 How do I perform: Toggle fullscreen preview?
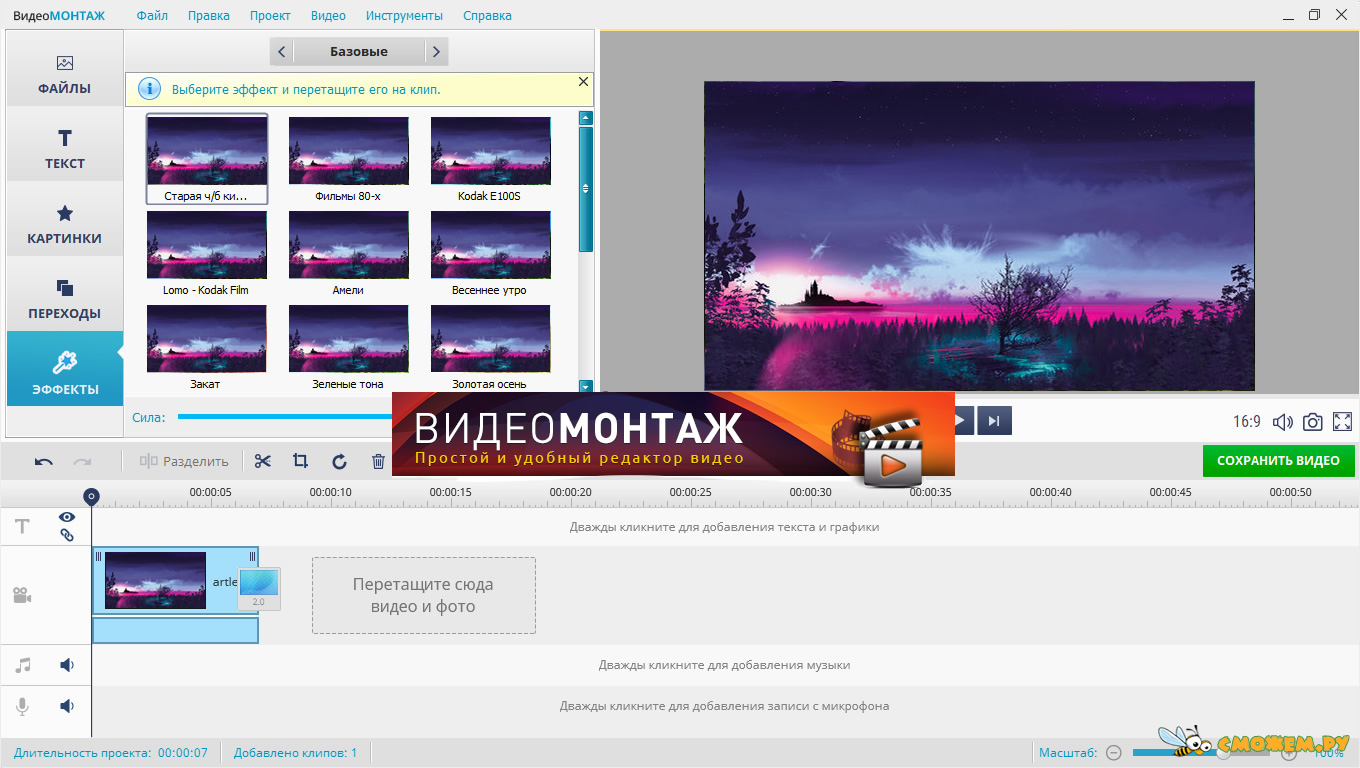click(x=1342, y=422)
